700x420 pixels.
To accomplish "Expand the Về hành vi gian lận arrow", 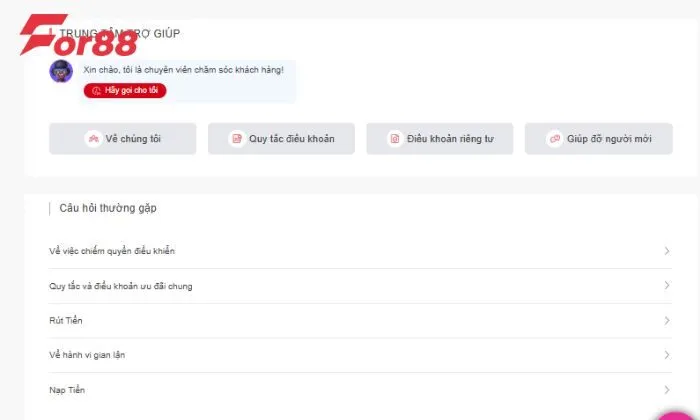I will [667, 355].
